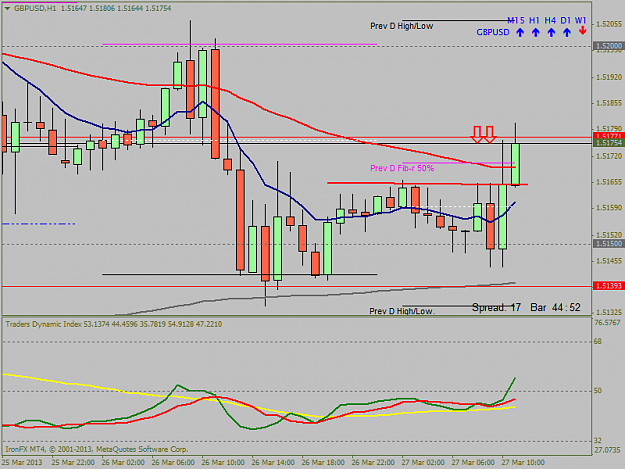Click the IronFX MT4 copyright text
Viewport: 625px width, 469px height.
(x=96, y=449)
